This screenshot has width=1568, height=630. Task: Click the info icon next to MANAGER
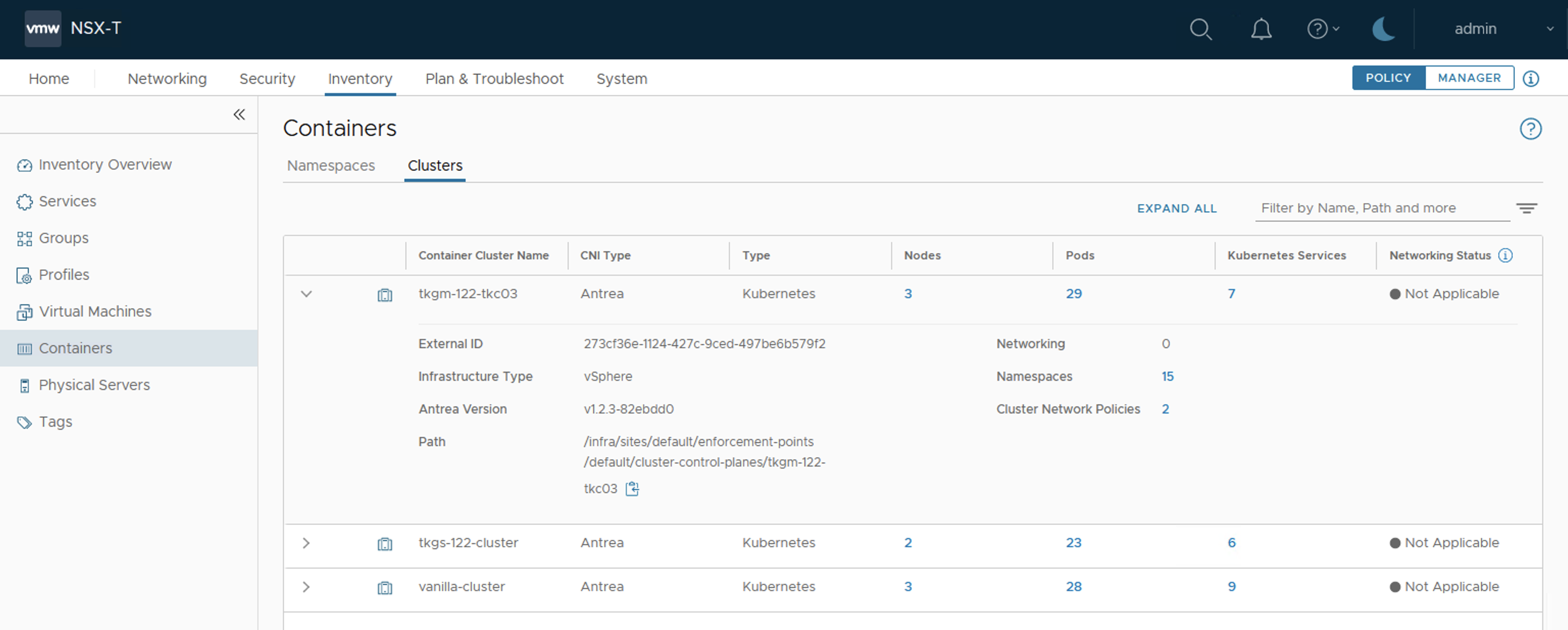pos(1530,79)
